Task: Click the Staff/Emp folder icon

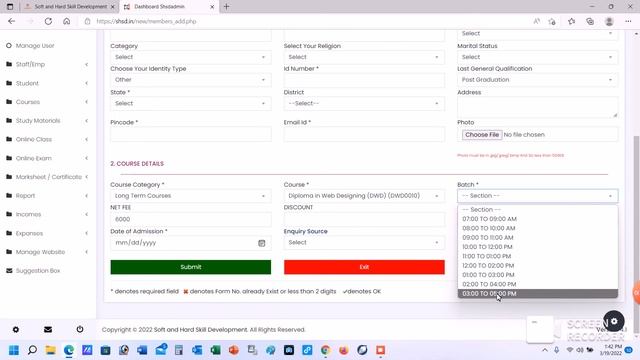Action: point(9,64)
